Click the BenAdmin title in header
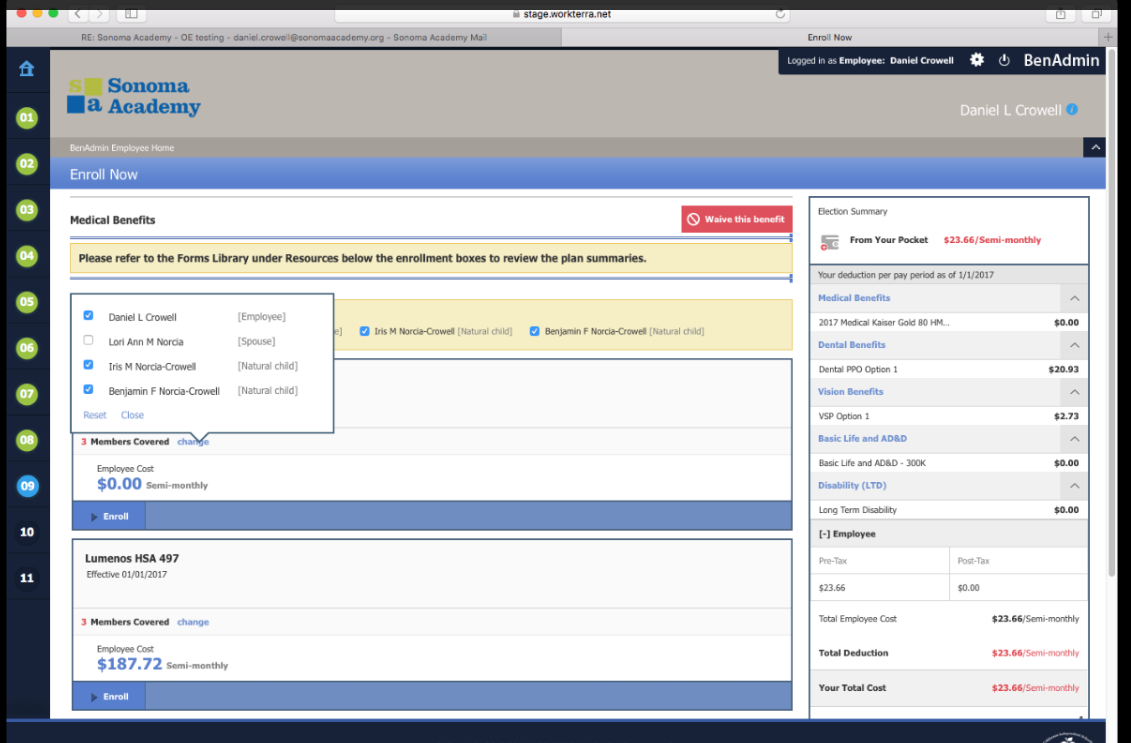This screenshot has height=743, width=1131. point(1061,61)
